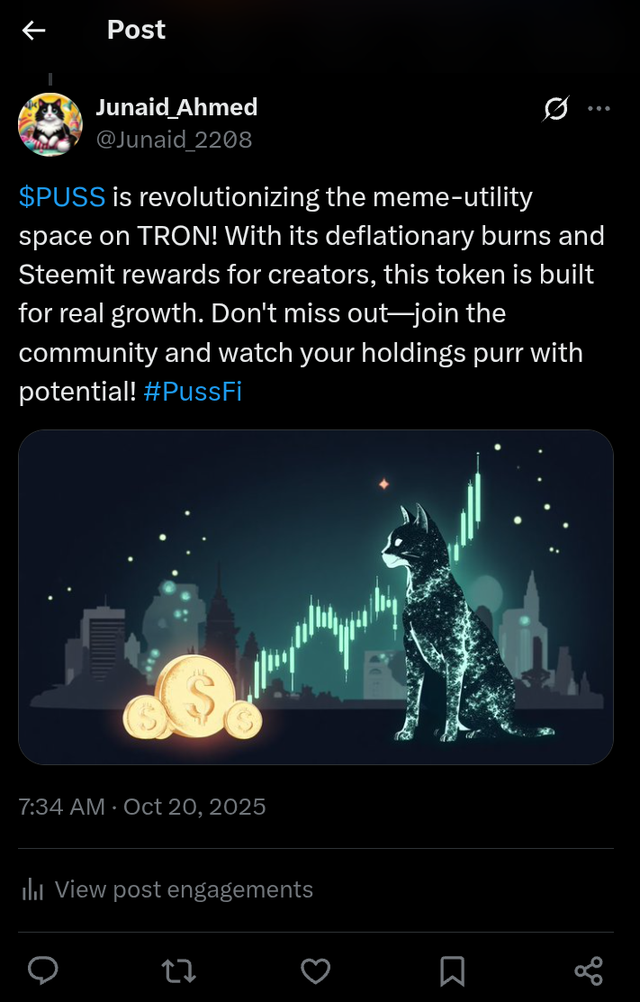
Task: Open the #PussFi hashtag
Action: pos(193,392)
